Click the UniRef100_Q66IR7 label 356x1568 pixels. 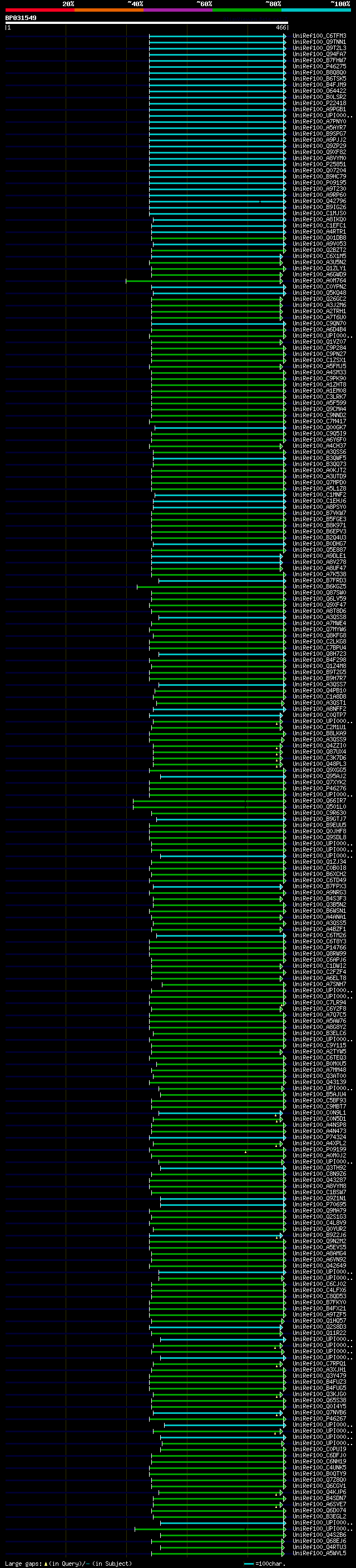point(319,800)
